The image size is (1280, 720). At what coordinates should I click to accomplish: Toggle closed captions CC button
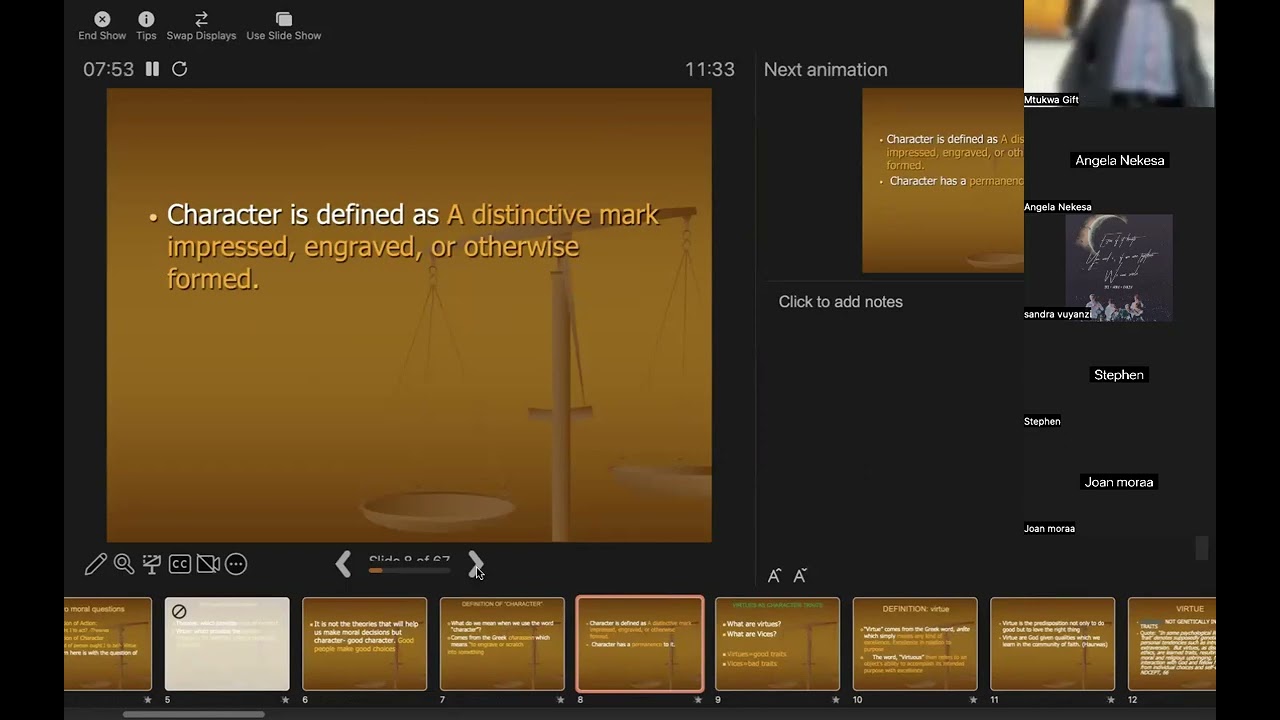click(x=180, y=564)
